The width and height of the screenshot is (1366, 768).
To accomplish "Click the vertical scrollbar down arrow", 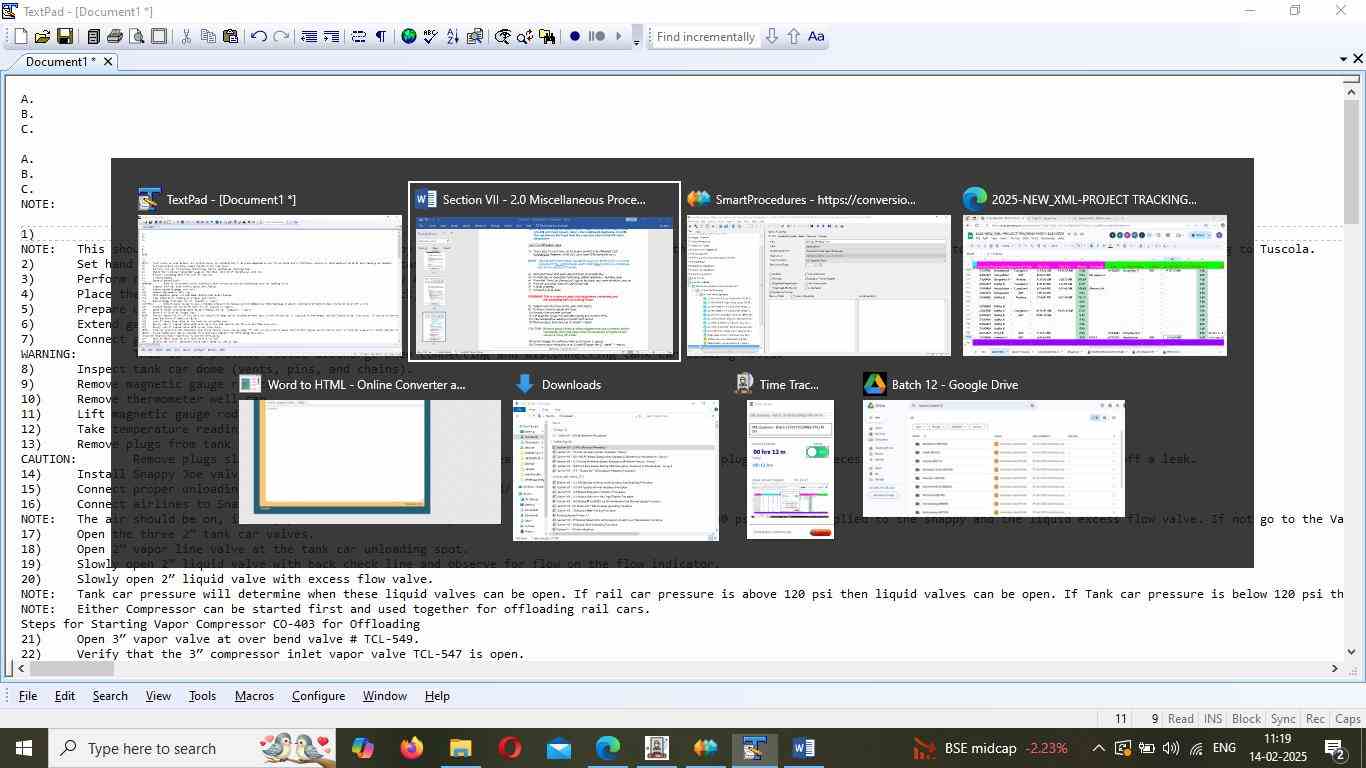I will pyautogui.click(x=1351, y=652).
